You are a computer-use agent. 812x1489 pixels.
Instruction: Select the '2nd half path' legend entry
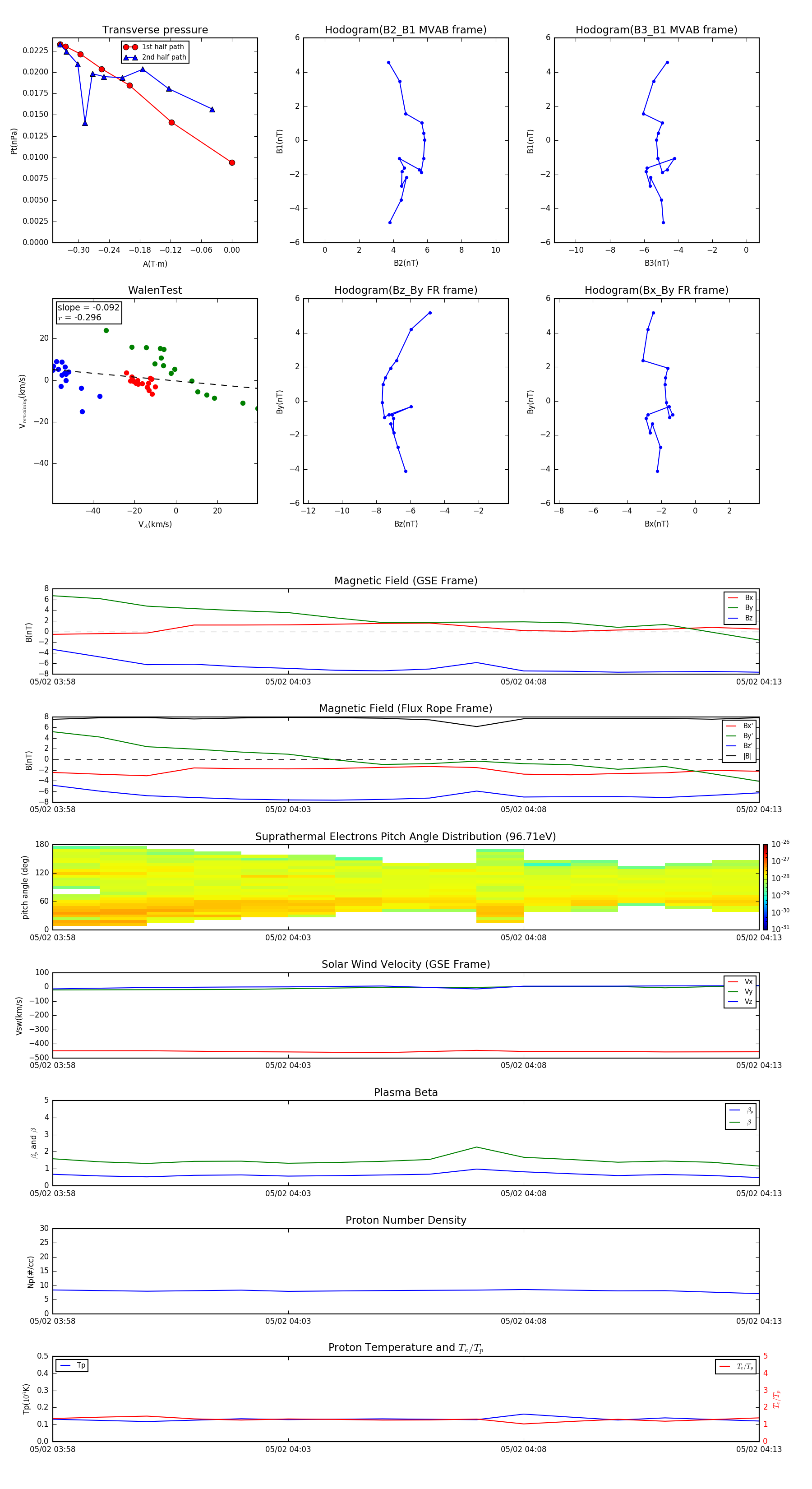(x=155, y=57)
